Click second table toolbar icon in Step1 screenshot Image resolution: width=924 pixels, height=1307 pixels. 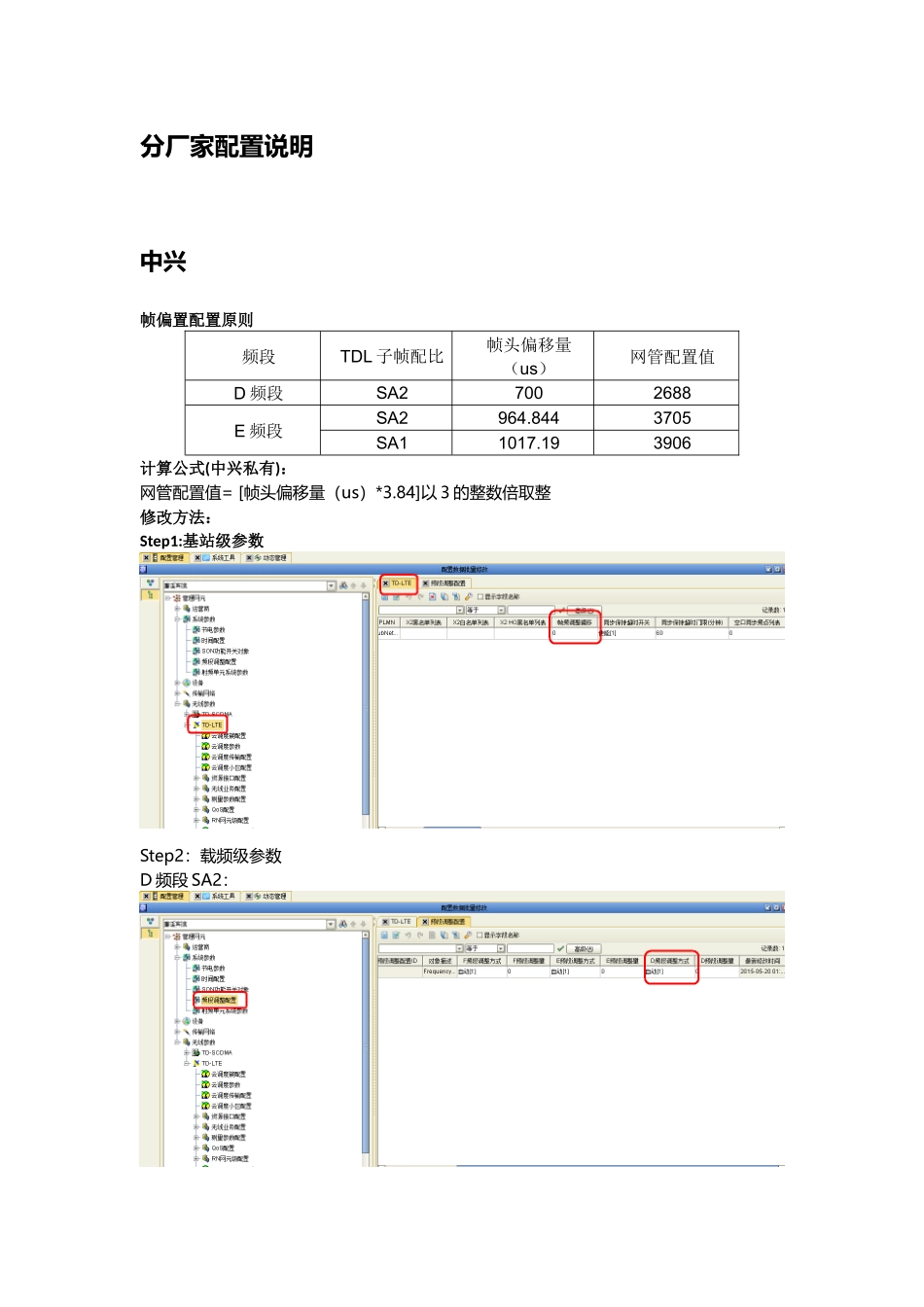point(396,596)
